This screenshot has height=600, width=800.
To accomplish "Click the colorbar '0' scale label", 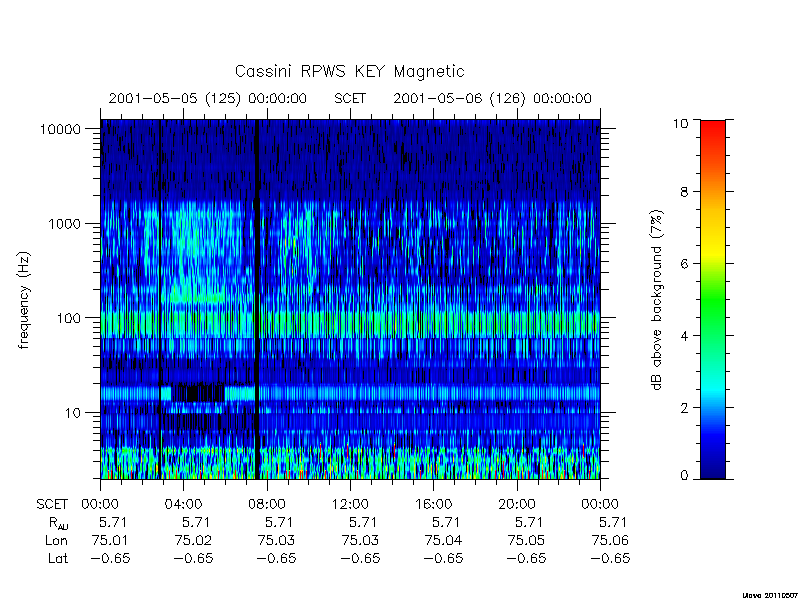I will click(684, 476).
